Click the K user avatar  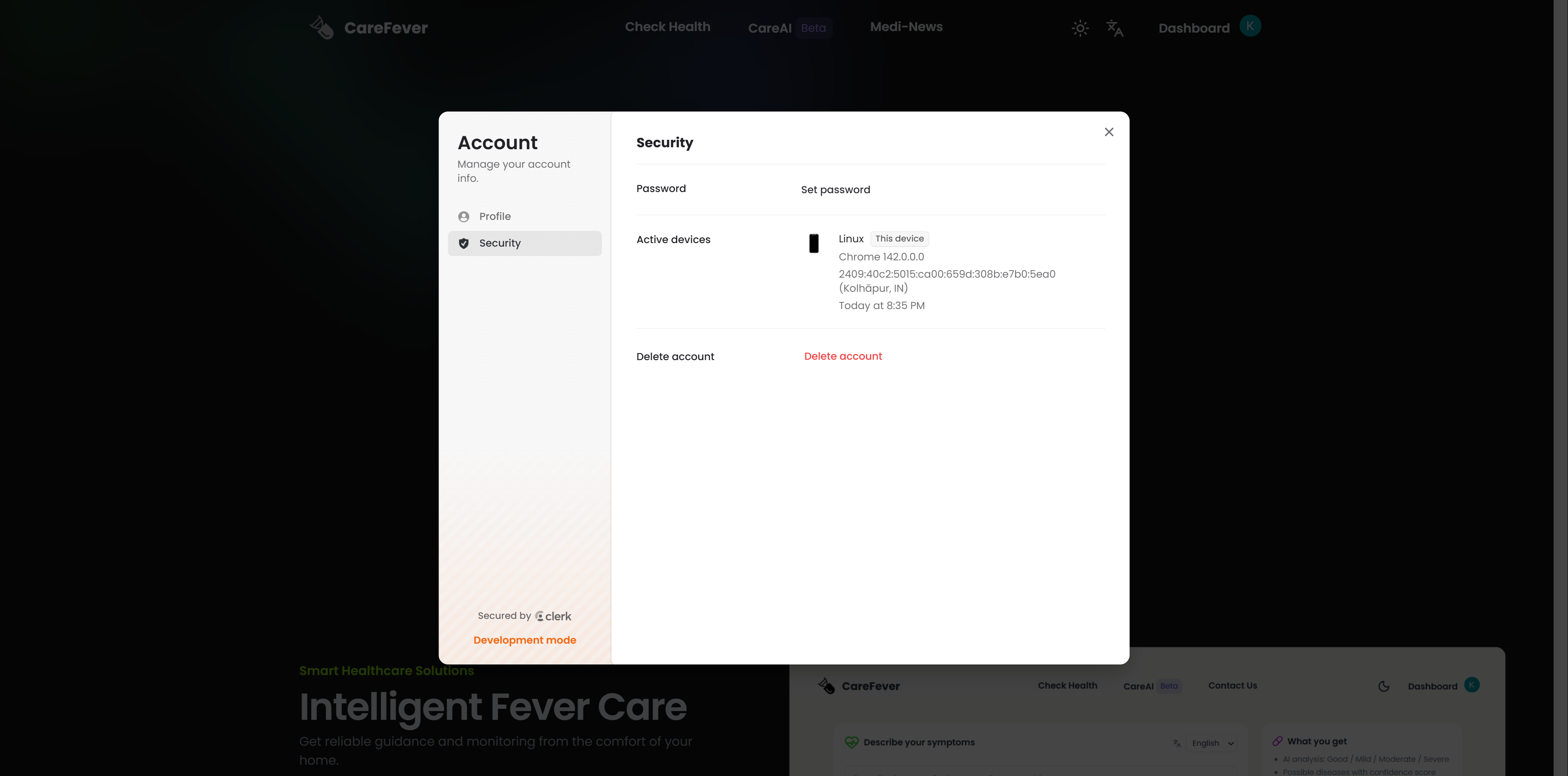point(1250,26)
